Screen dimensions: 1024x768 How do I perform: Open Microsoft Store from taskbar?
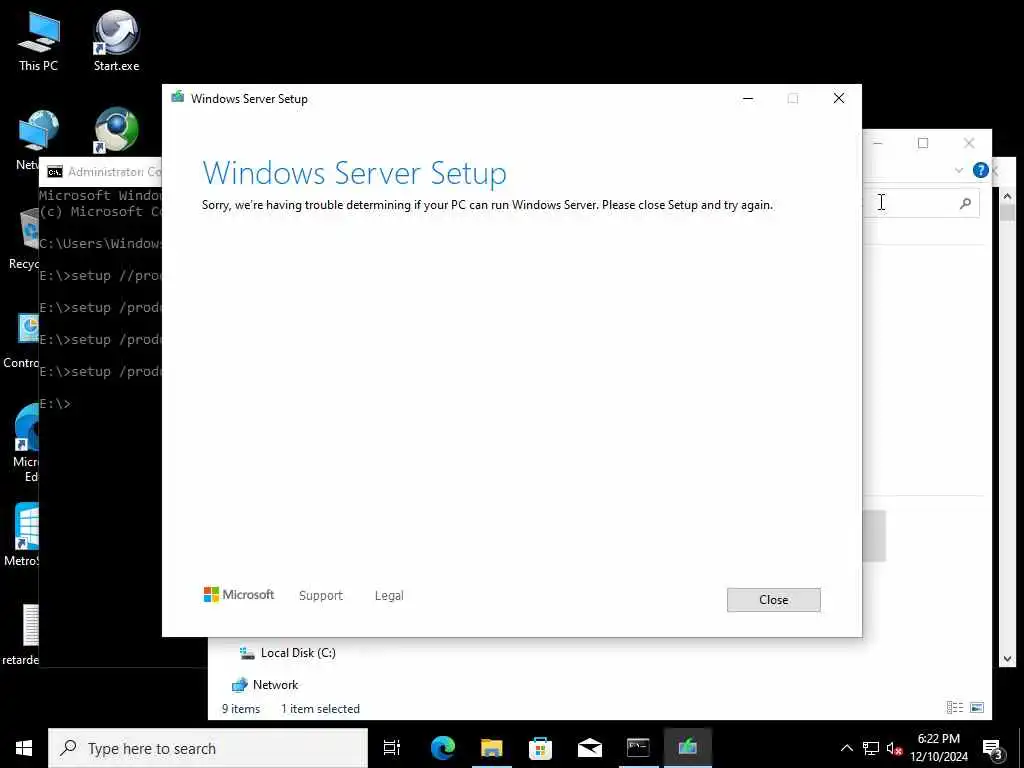[540, 748]
